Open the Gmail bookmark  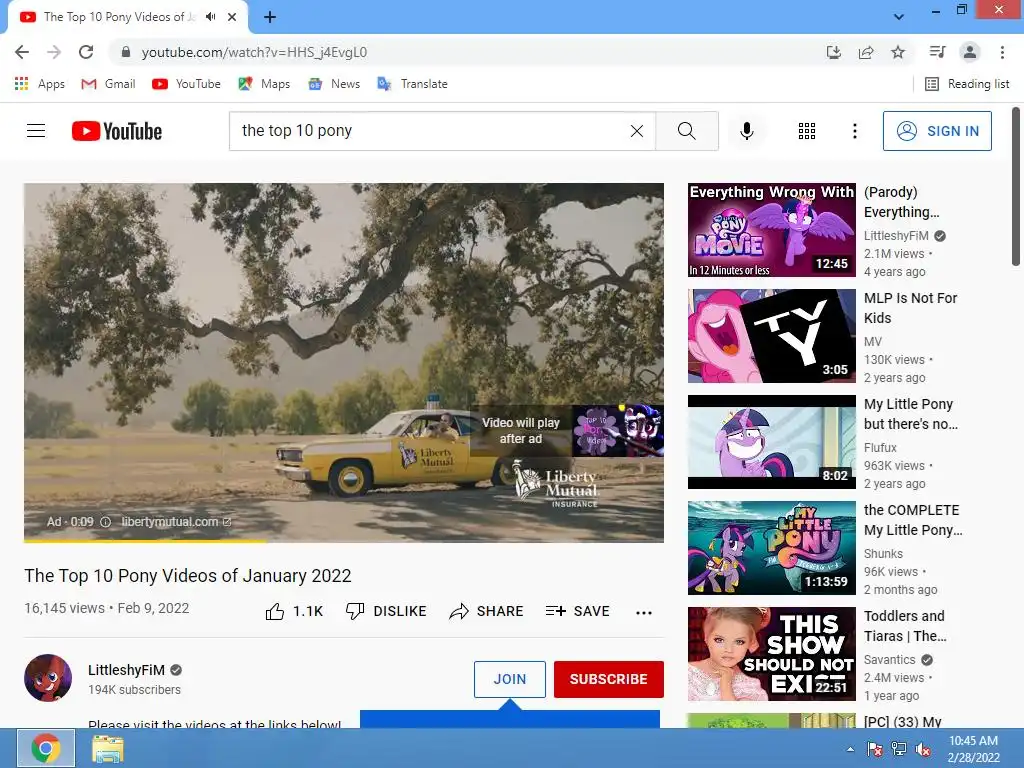pos(108,84)
